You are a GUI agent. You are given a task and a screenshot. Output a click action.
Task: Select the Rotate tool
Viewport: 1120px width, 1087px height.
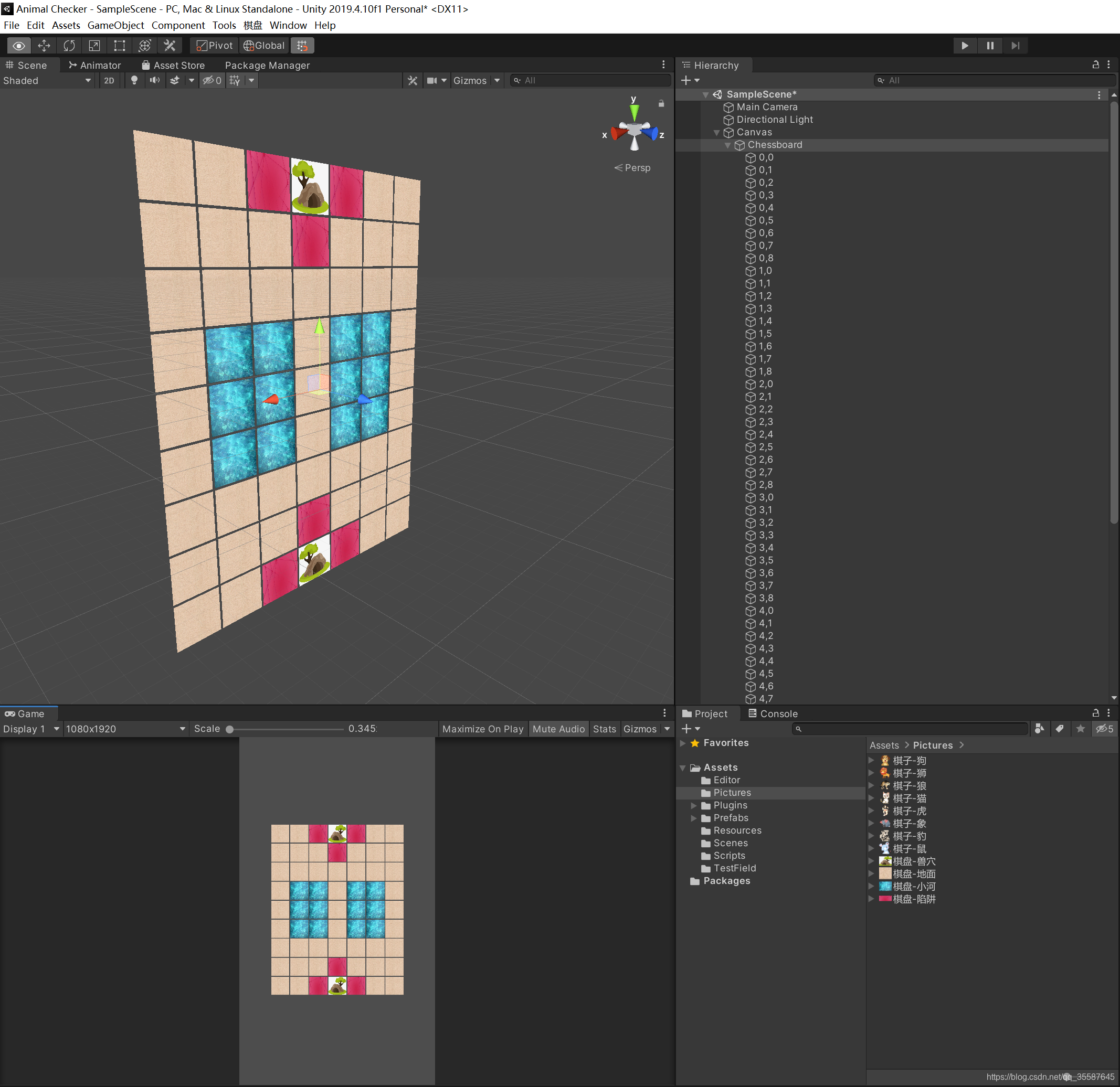(69, 46)
